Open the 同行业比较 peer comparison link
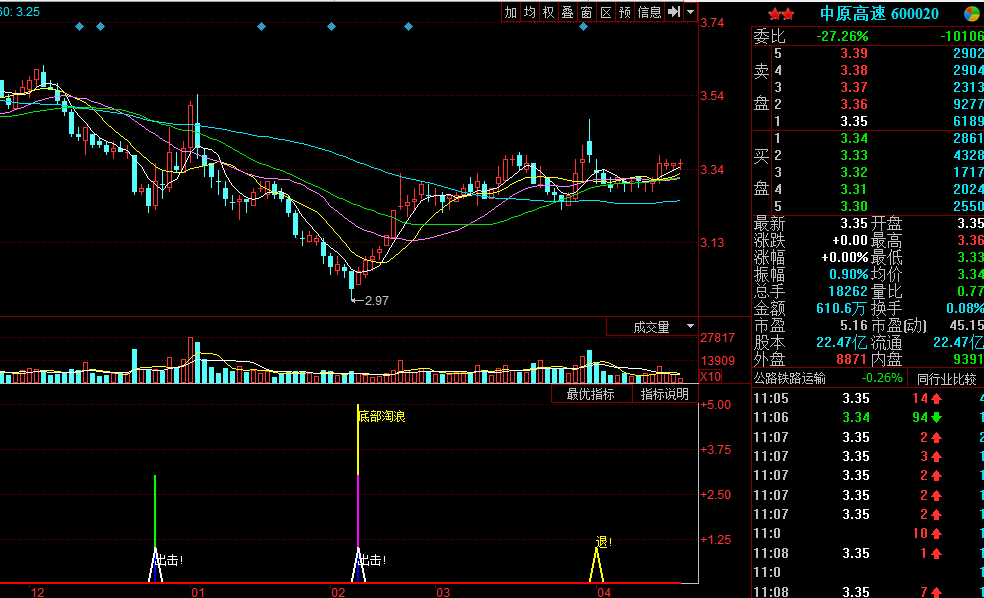The image size is (984, 598). (x=946, y=378)
